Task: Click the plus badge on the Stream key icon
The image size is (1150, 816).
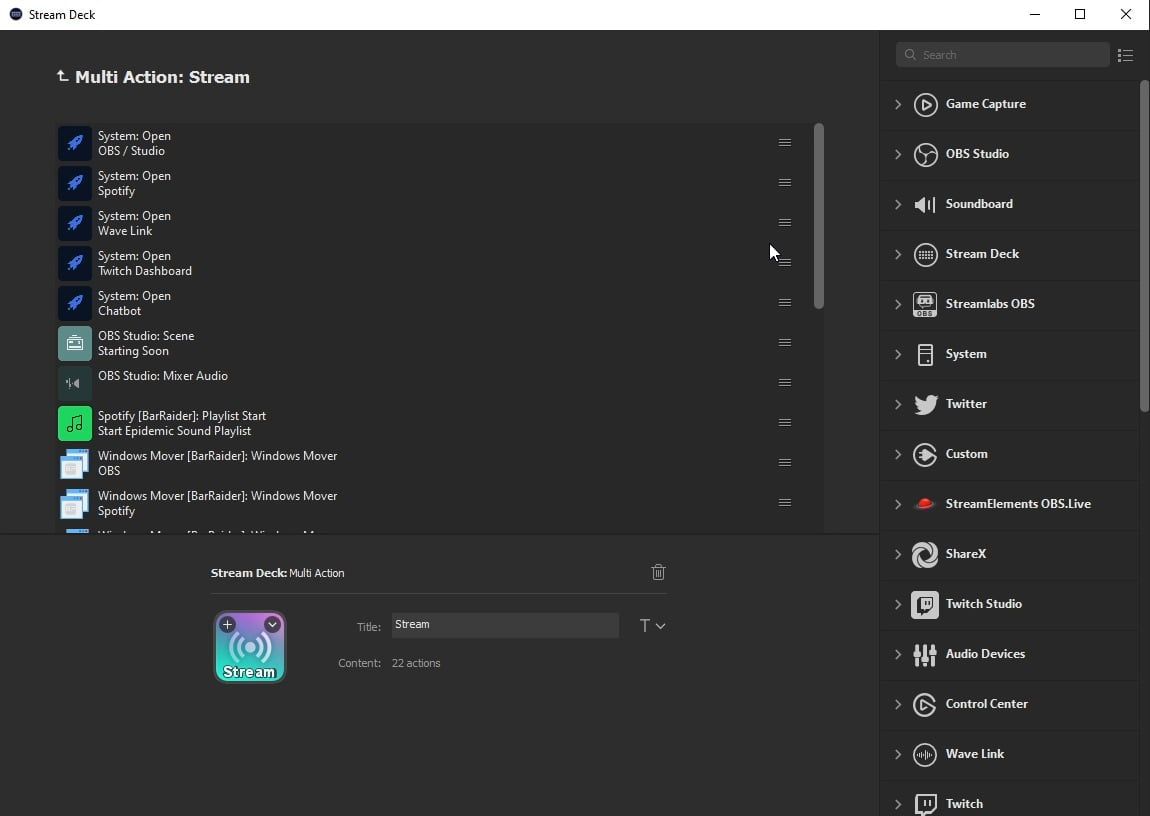Action: pos(228,625)
